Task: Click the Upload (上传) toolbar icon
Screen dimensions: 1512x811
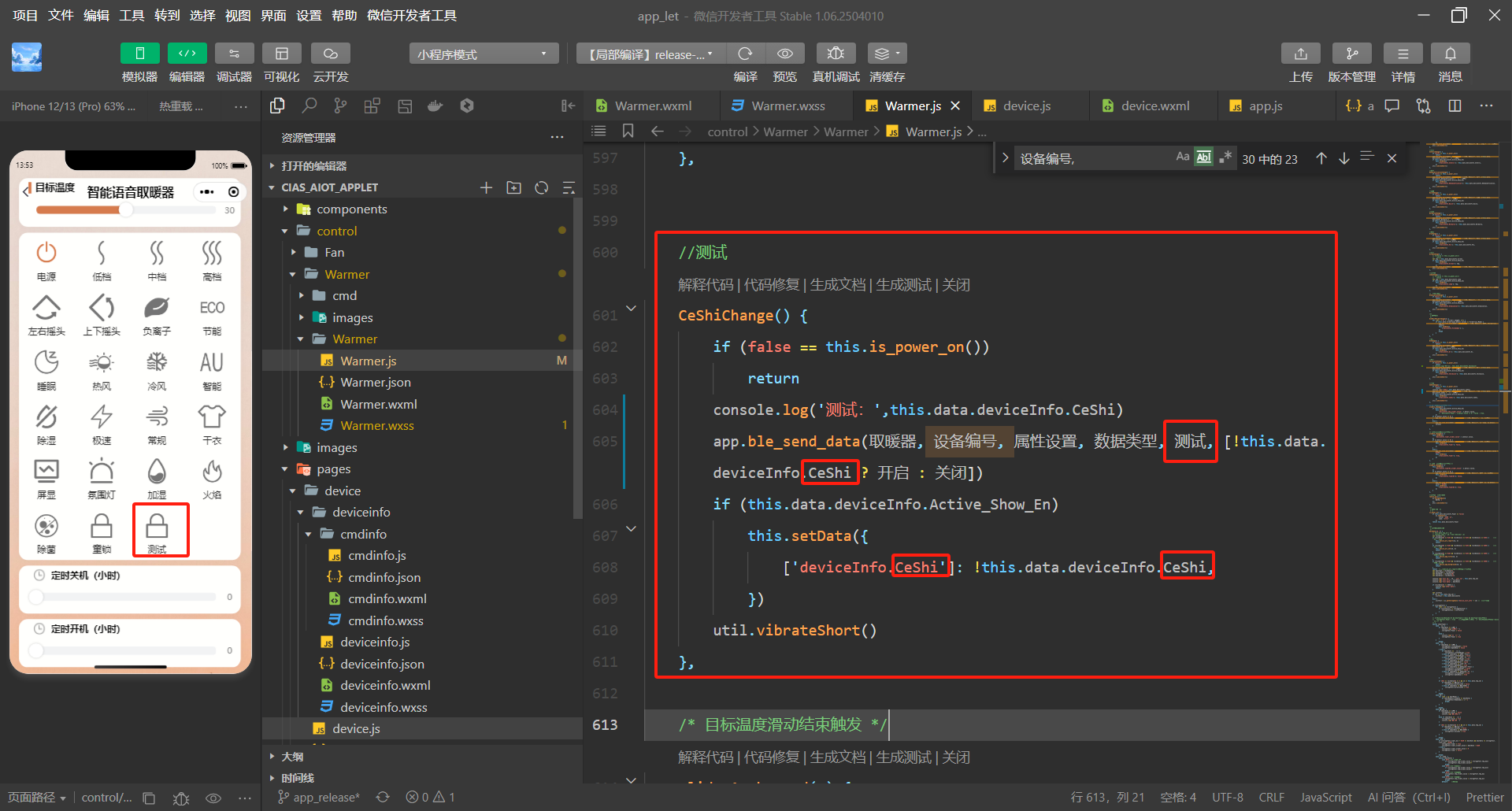Action: click(x=1300, y=54)
